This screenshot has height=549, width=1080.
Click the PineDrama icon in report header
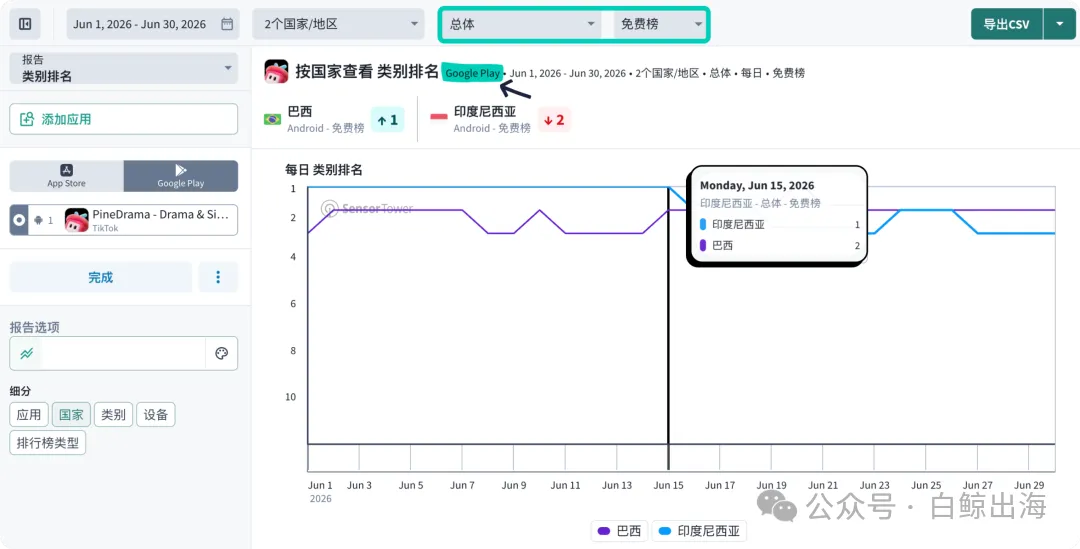(276, 72)
